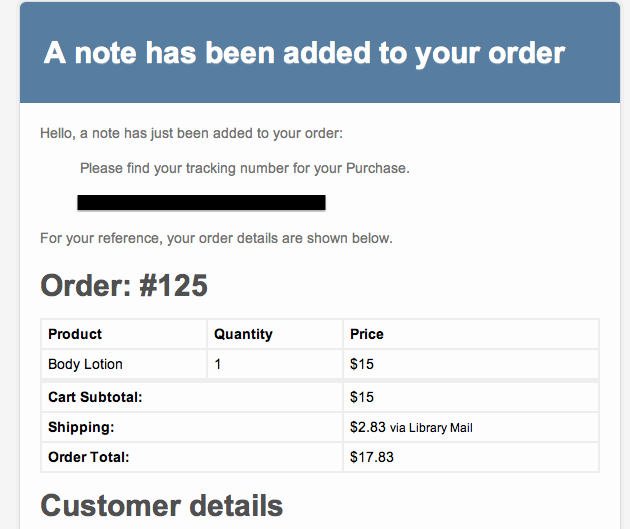Select the Order #125 heading
The height and width of the screenshot is (529, 630).
click(x=124, y=285)
